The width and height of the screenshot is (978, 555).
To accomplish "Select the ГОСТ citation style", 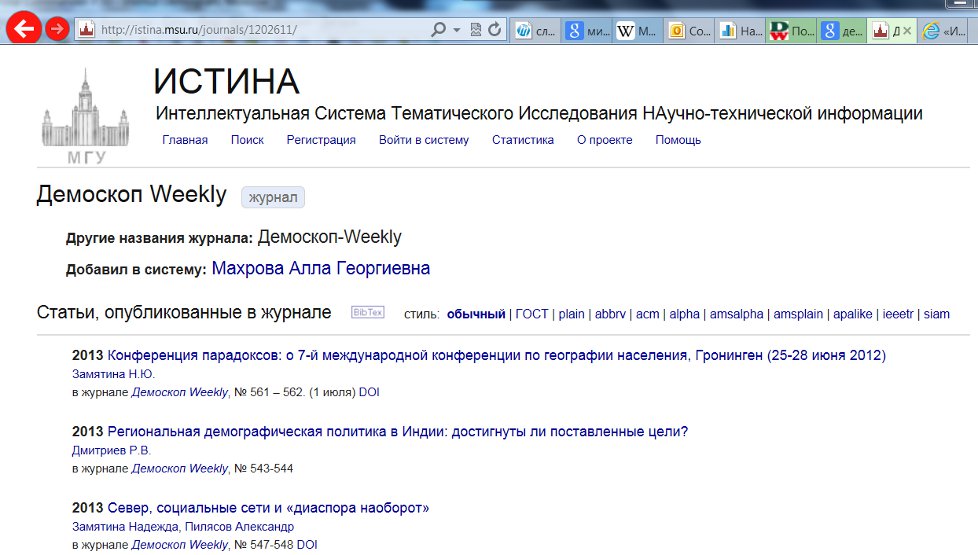I will point(532,314).
